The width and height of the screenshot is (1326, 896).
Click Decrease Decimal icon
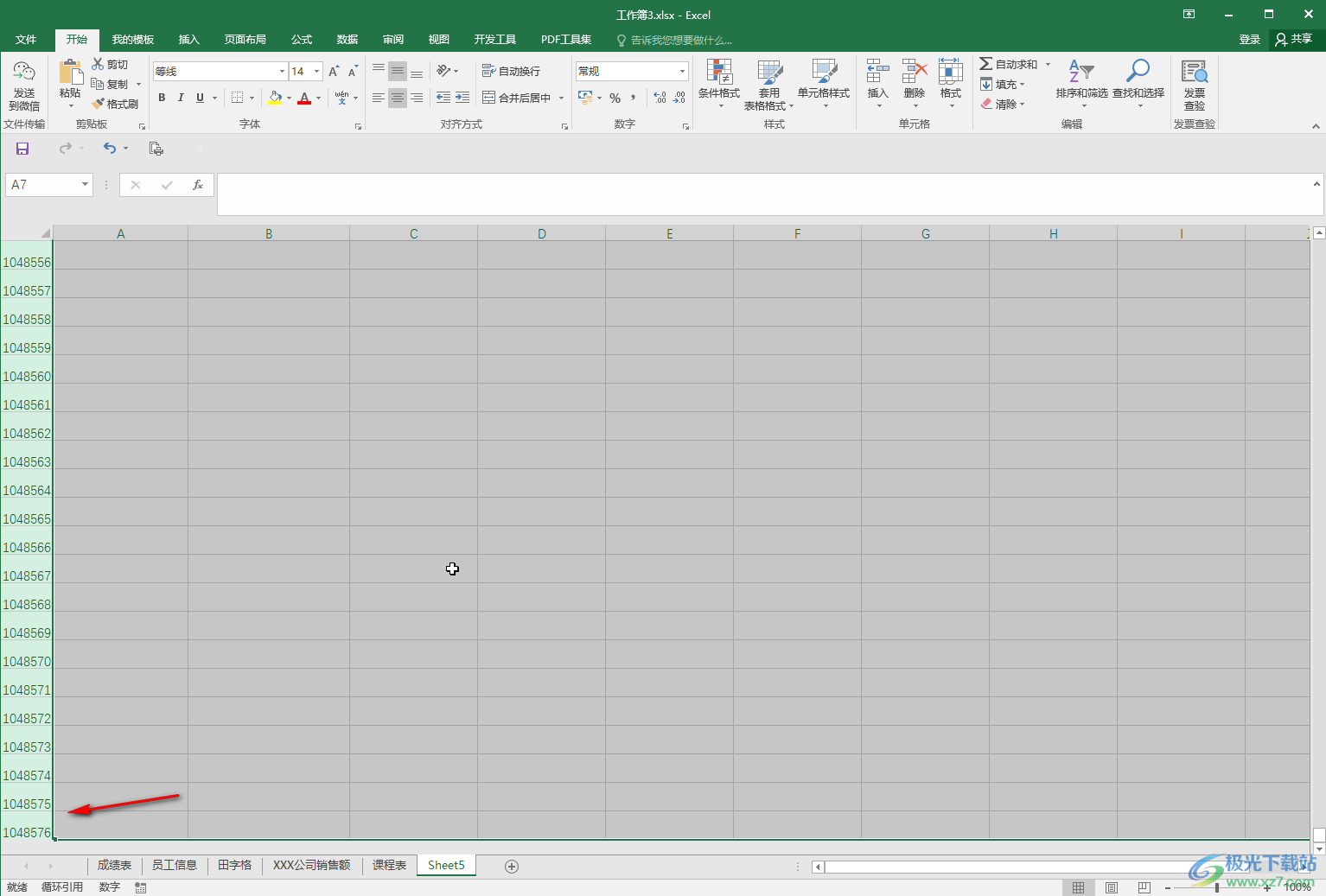pyautogui.click(x=679, y=98)
